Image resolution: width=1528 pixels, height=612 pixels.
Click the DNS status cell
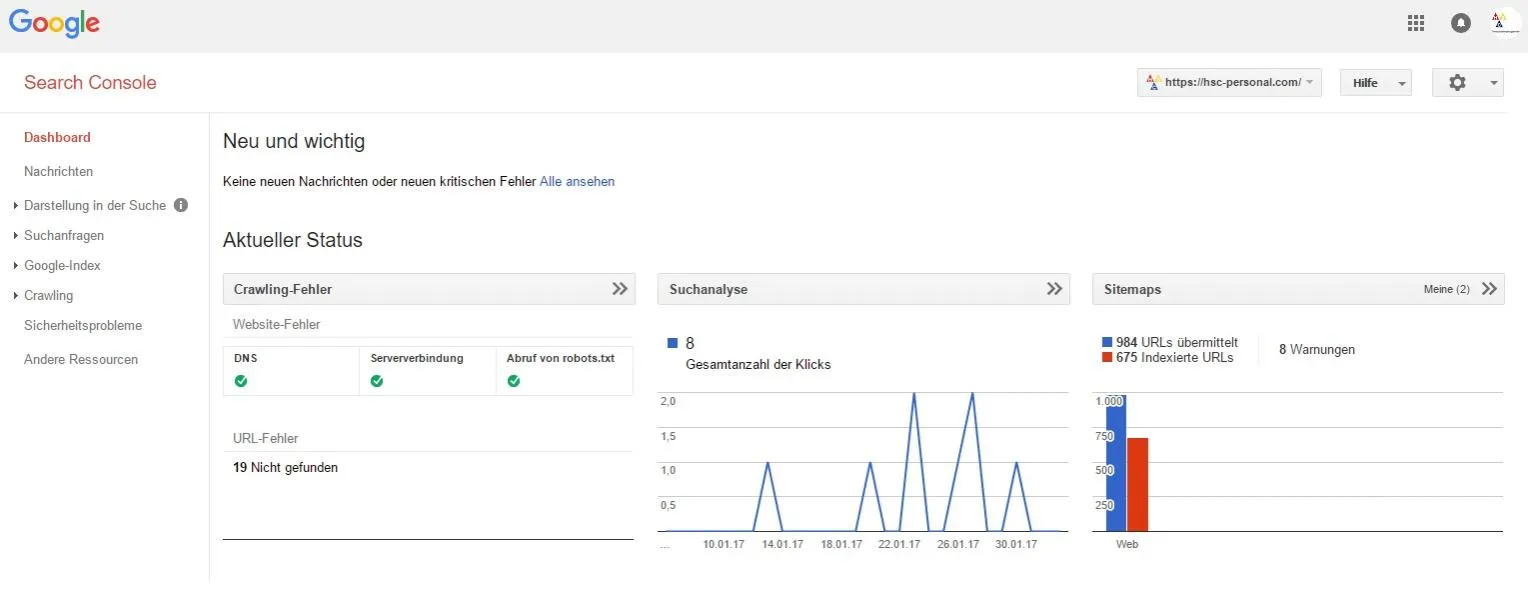pos(291,371)
